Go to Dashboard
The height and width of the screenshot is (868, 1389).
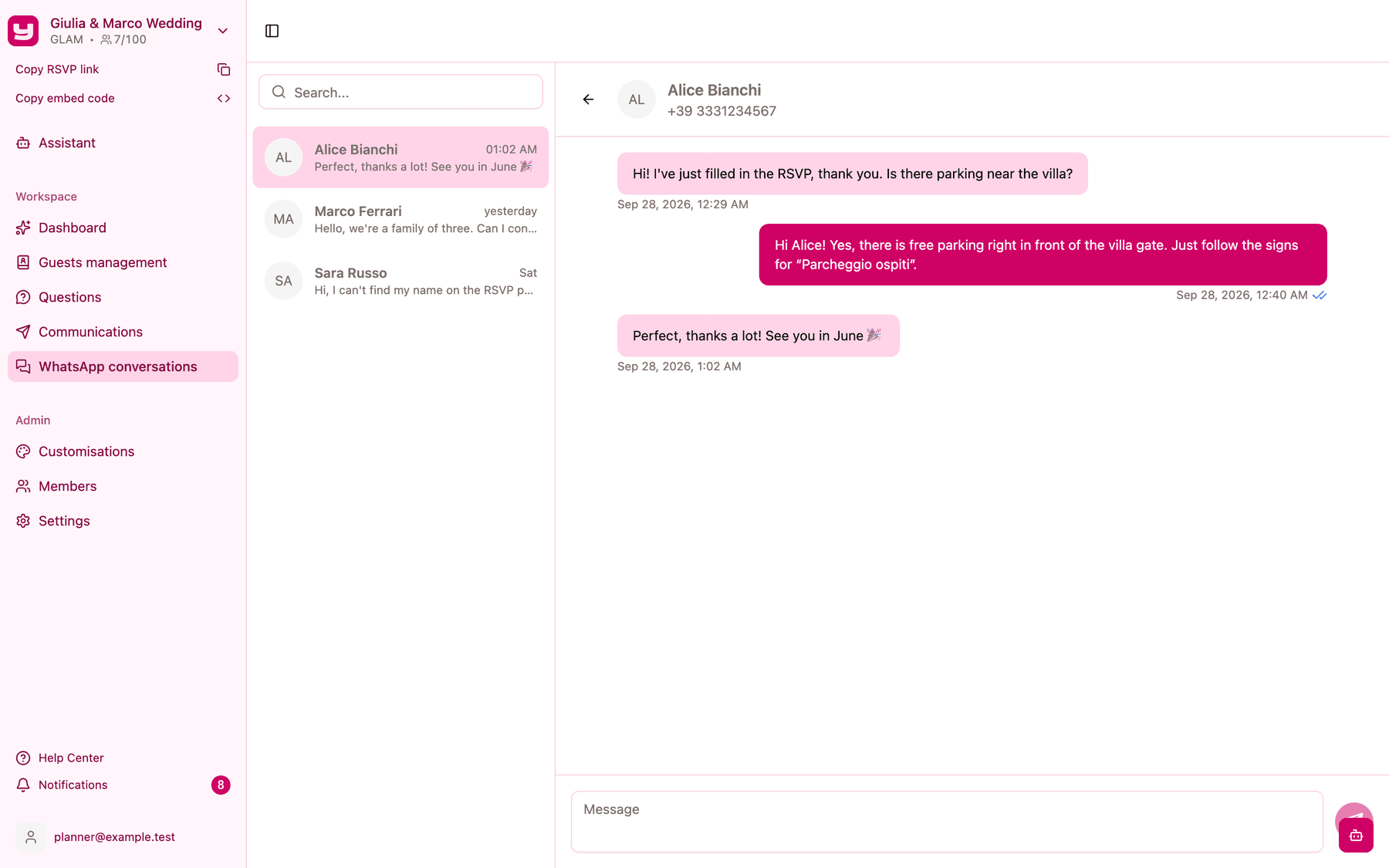tap(123, 228)
